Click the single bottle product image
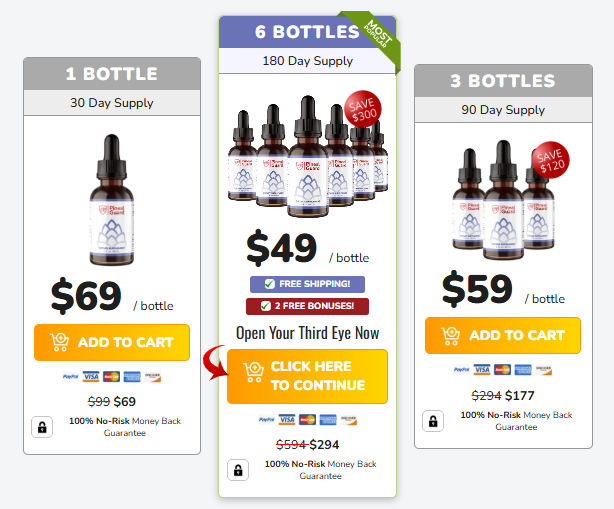The height and width of the screenshot is (509, 614). click(112, 200)
